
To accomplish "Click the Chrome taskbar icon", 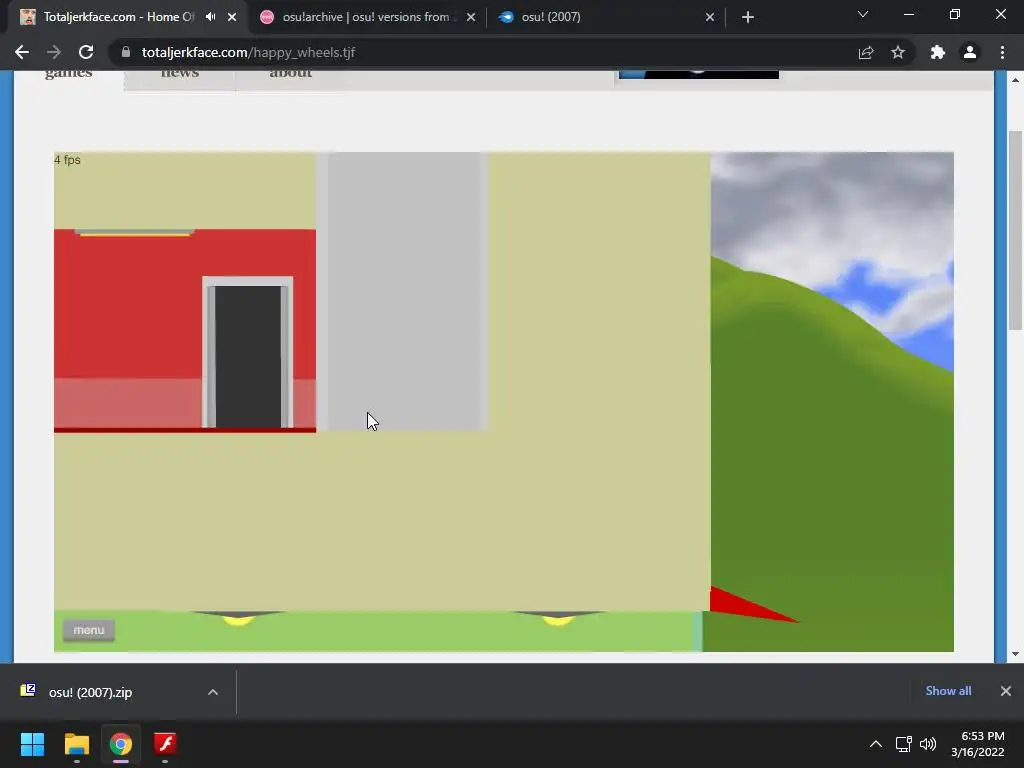I will coord(121,744).
